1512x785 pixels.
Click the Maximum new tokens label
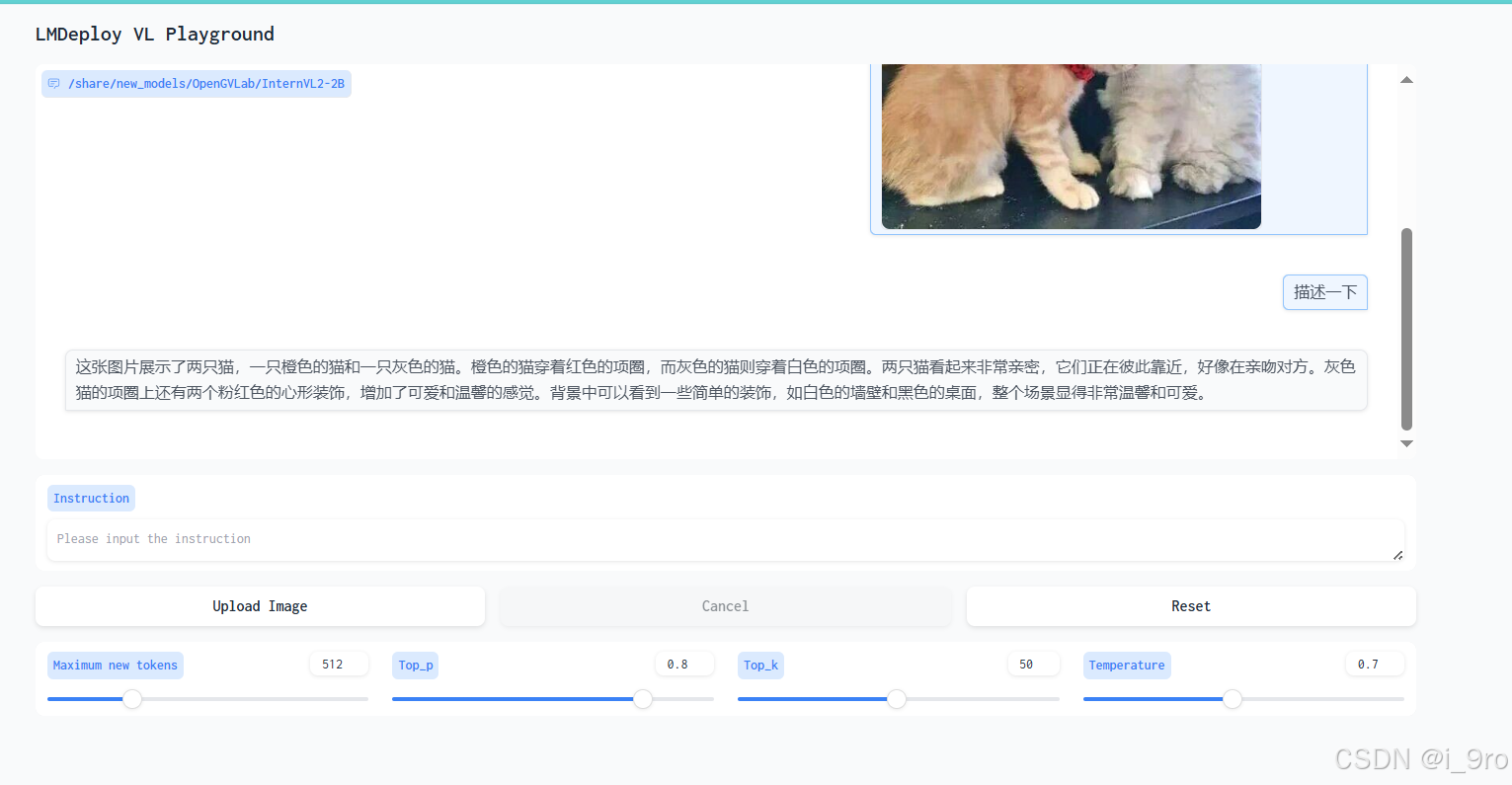coord(116,666)
